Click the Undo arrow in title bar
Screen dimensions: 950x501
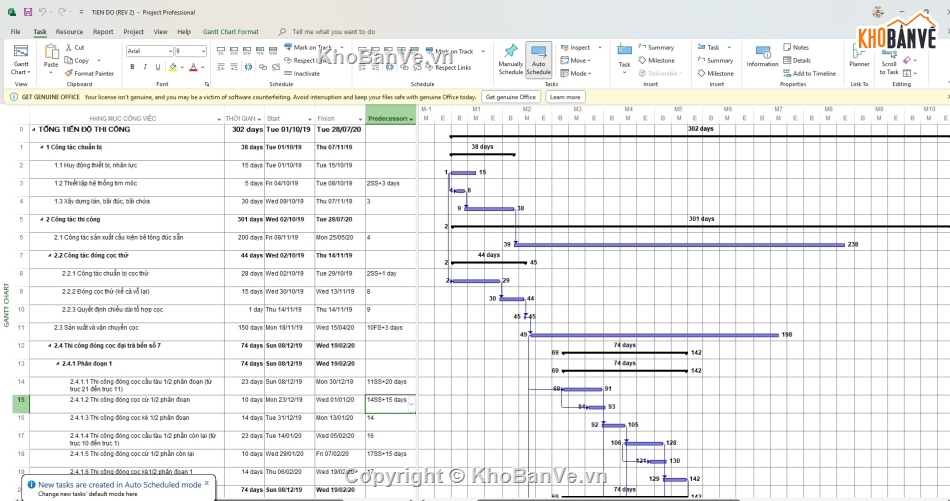point(42,12)
